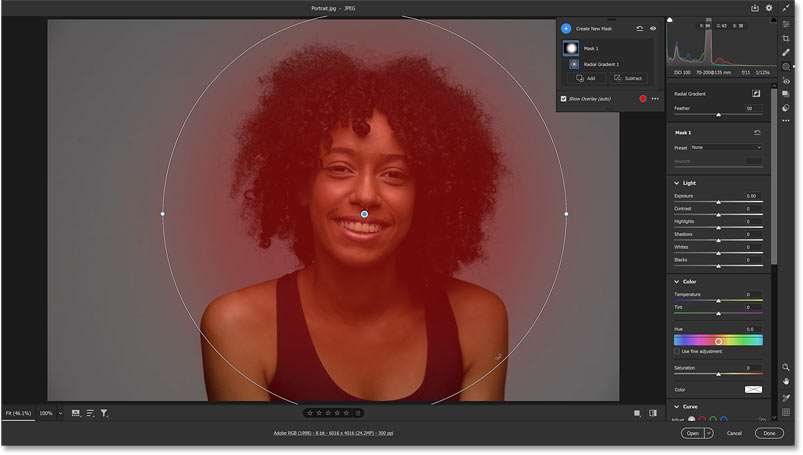803x455 pixels.
Task: Click the Feather value field showing 50
Action: (753, 109)
